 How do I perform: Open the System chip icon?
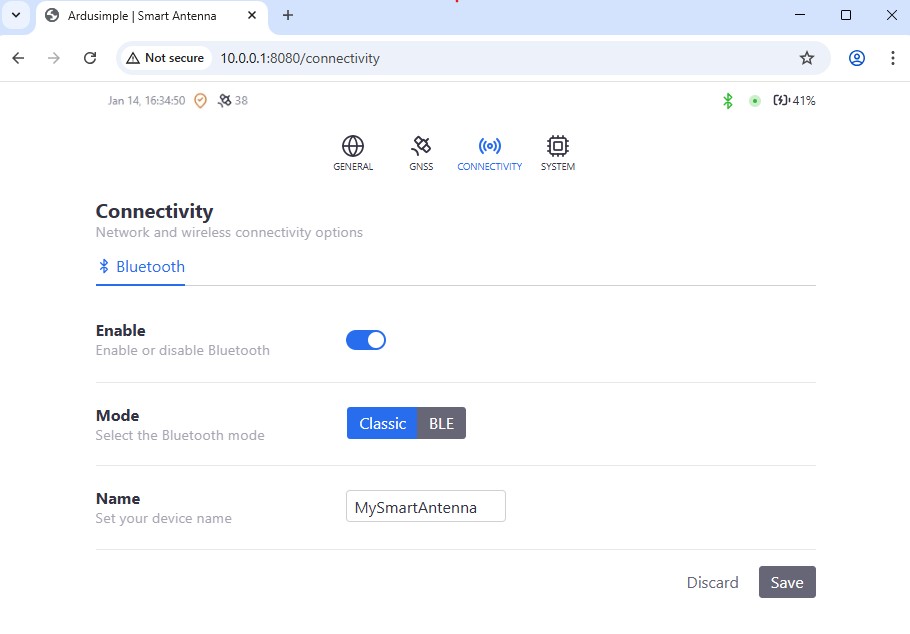pyautogui.click(x=558, y=146)
